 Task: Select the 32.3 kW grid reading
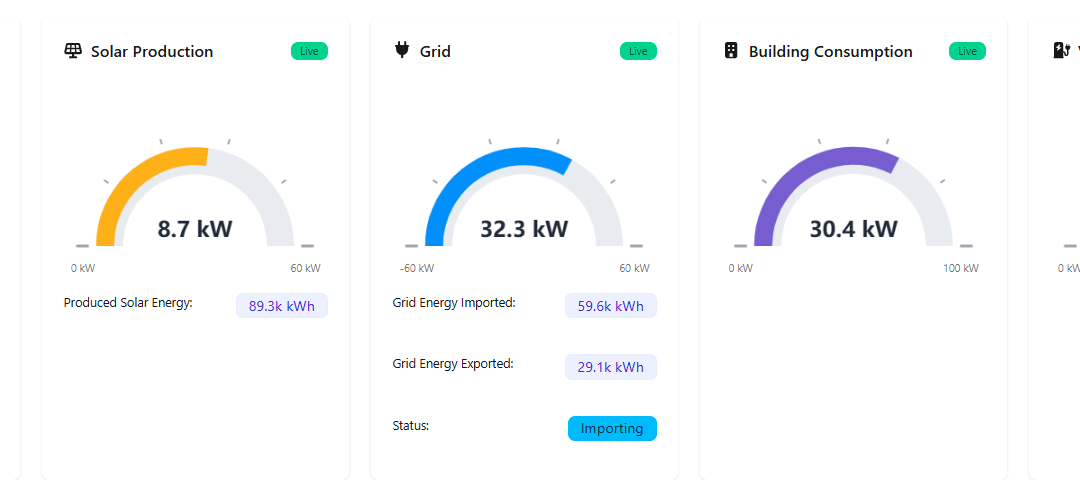(524, 229)
